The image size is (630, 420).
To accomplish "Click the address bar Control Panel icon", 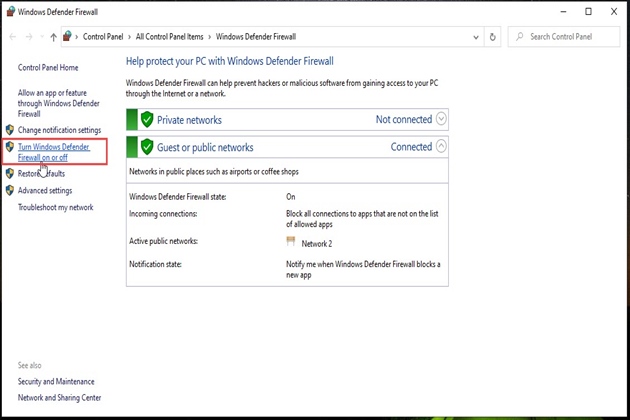I will click(68, 36).
